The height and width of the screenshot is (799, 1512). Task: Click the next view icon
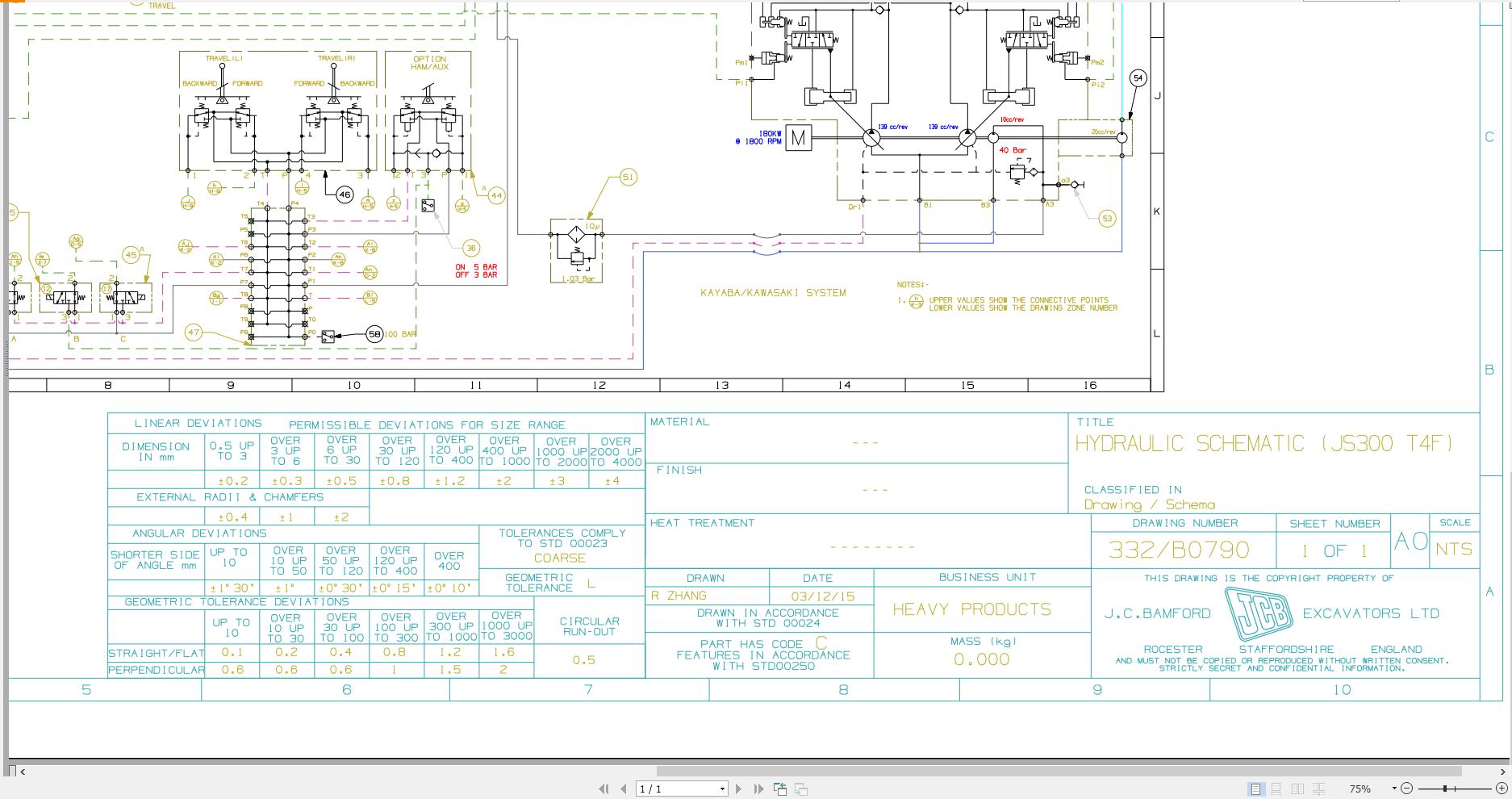coord(802,789)
